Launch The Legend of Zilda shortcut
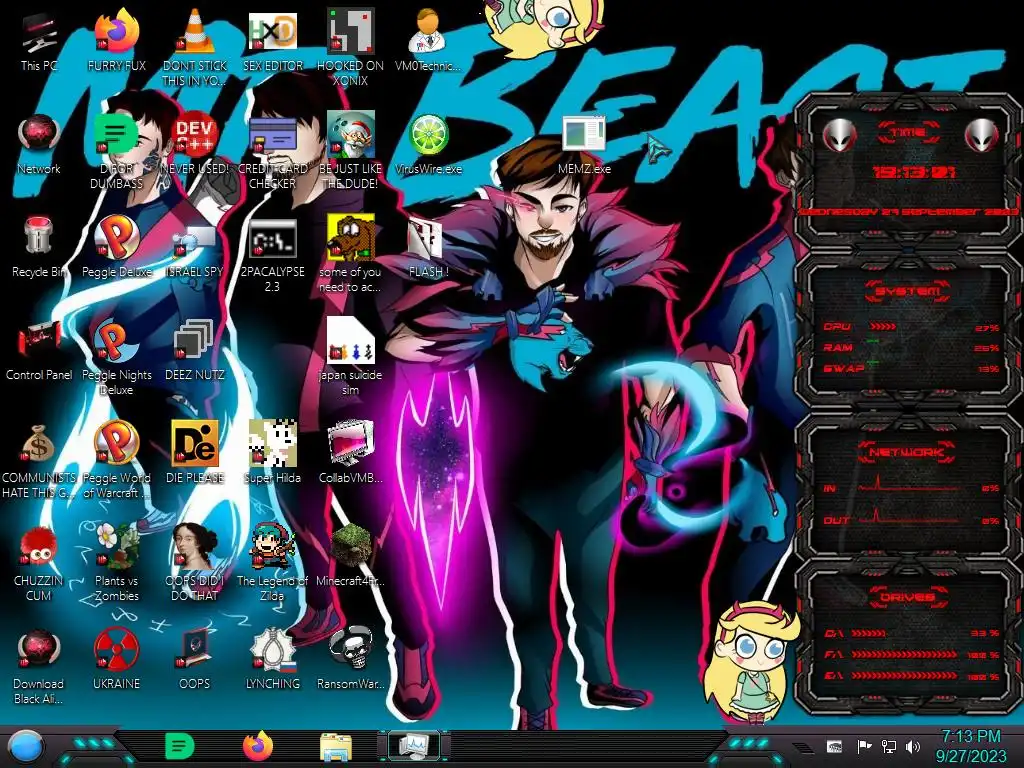 [x=272, y=563]
